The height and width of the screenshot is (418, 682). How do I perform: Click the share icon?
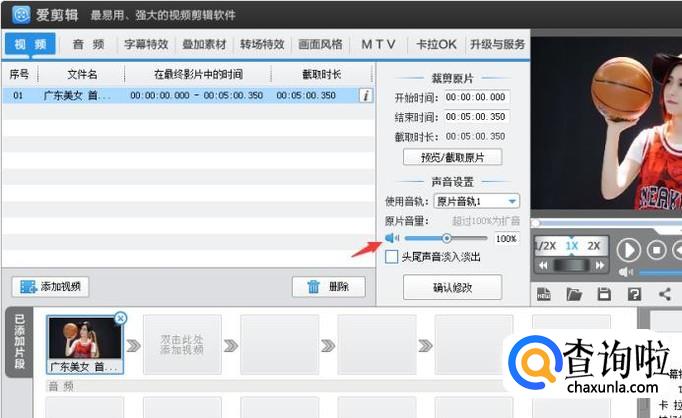[665, 294]
